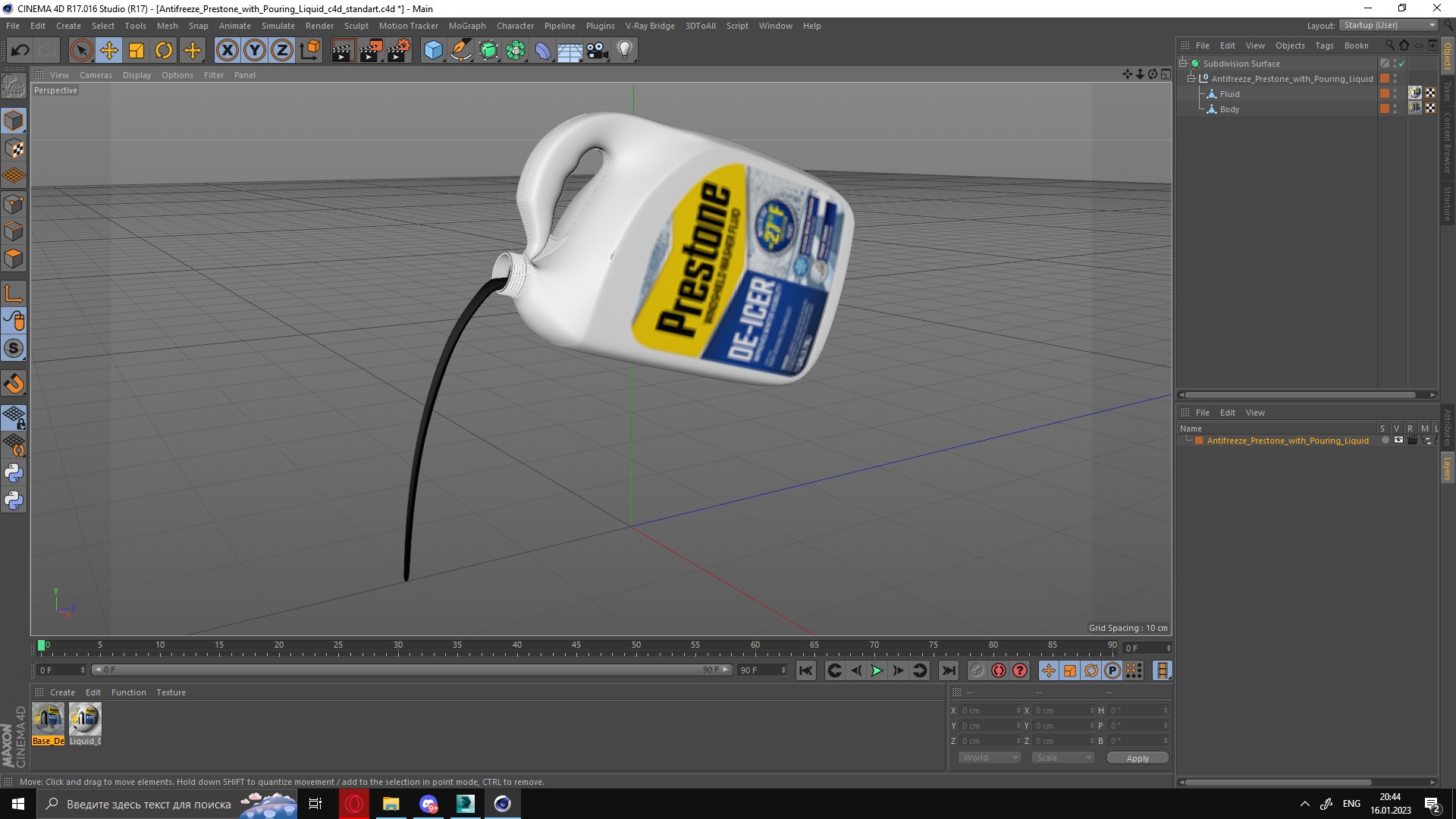Toggle Subdivision Surface green enable checkmark
Screen dimensions: 1456x819
(1402, 64)
